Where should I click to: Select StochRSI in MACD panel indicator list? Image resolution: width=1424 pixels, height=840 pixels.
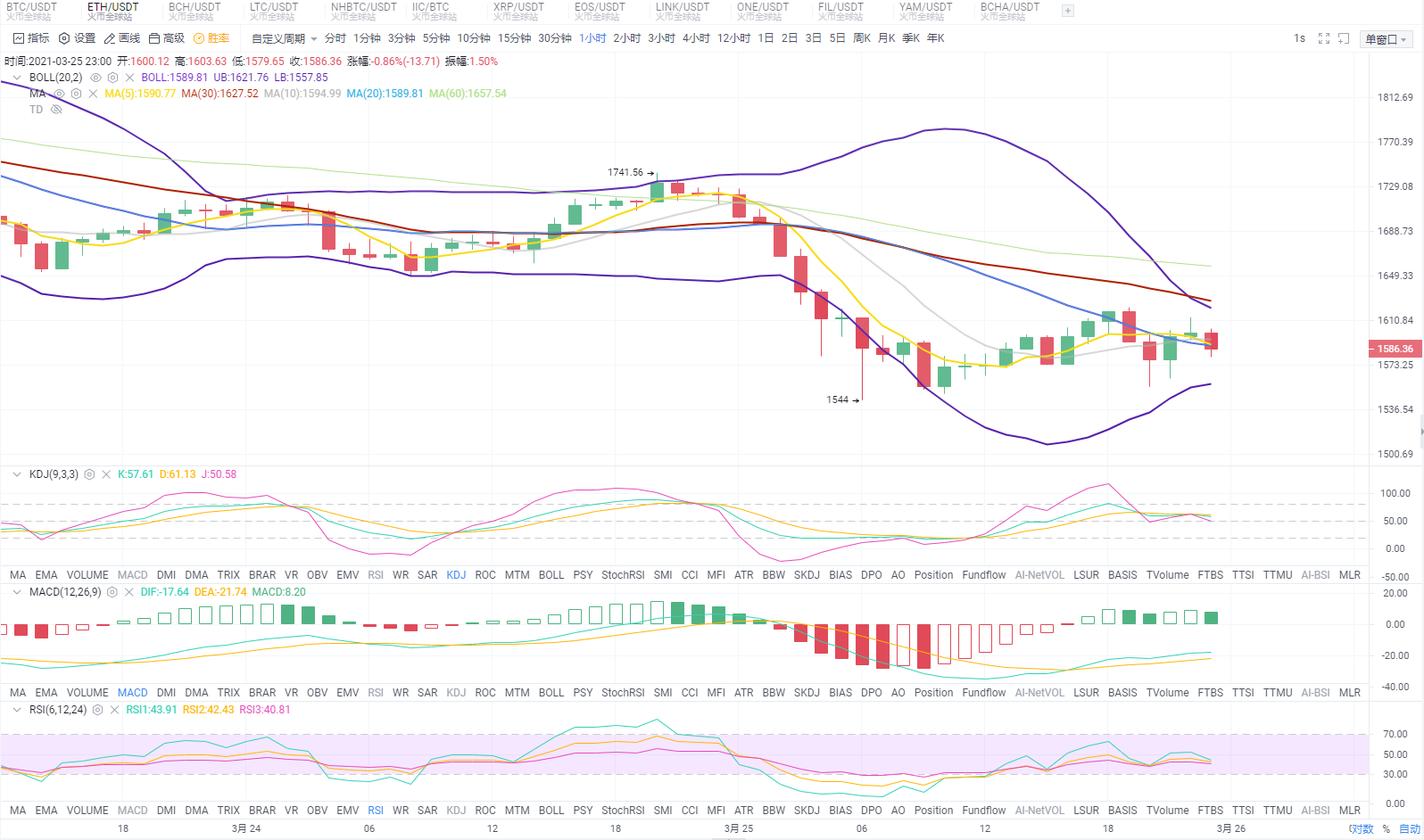(x=623, y=693)
